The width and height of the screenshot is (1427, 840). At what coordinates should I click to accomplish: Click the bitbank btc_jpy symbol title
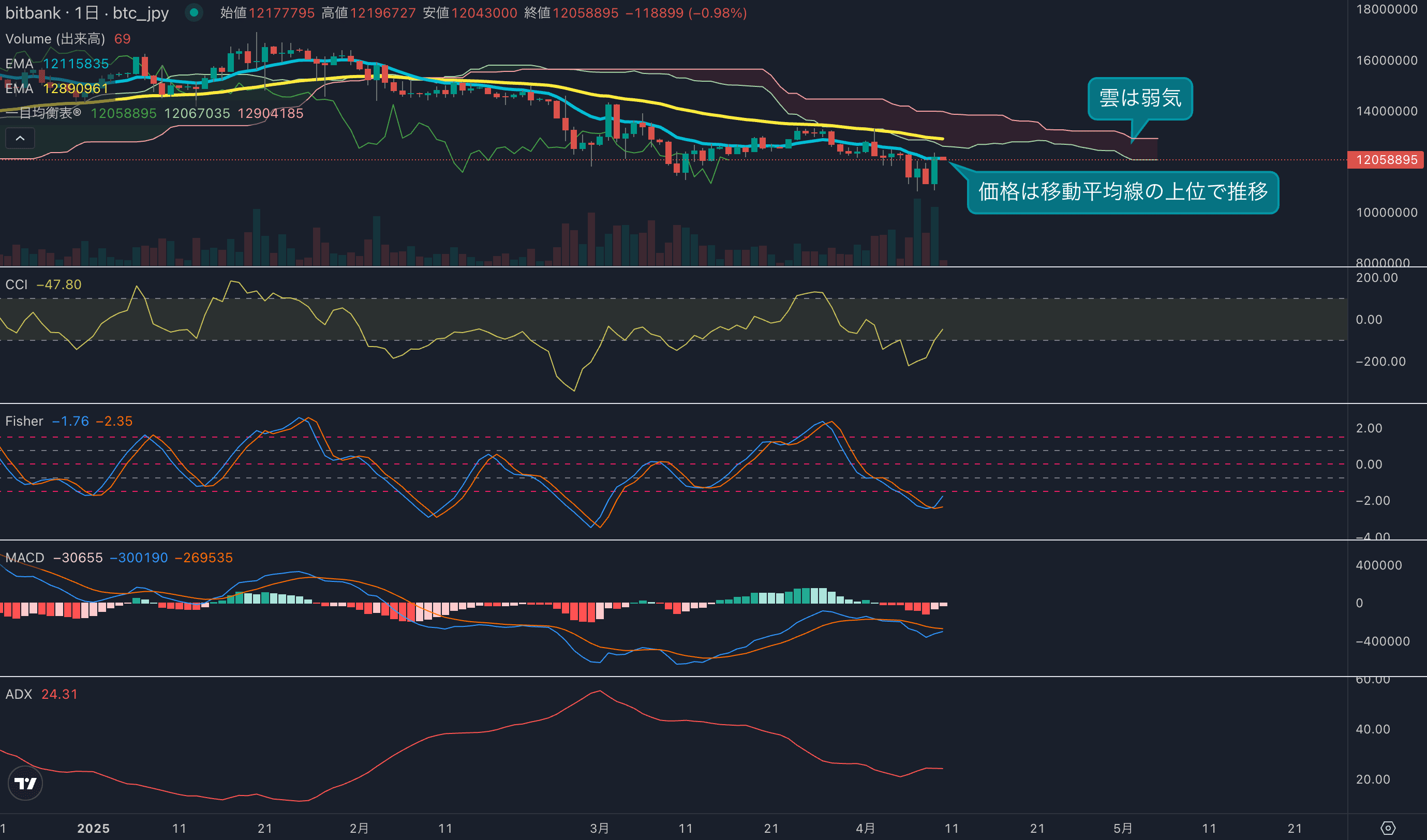click(x=86, y=12)
